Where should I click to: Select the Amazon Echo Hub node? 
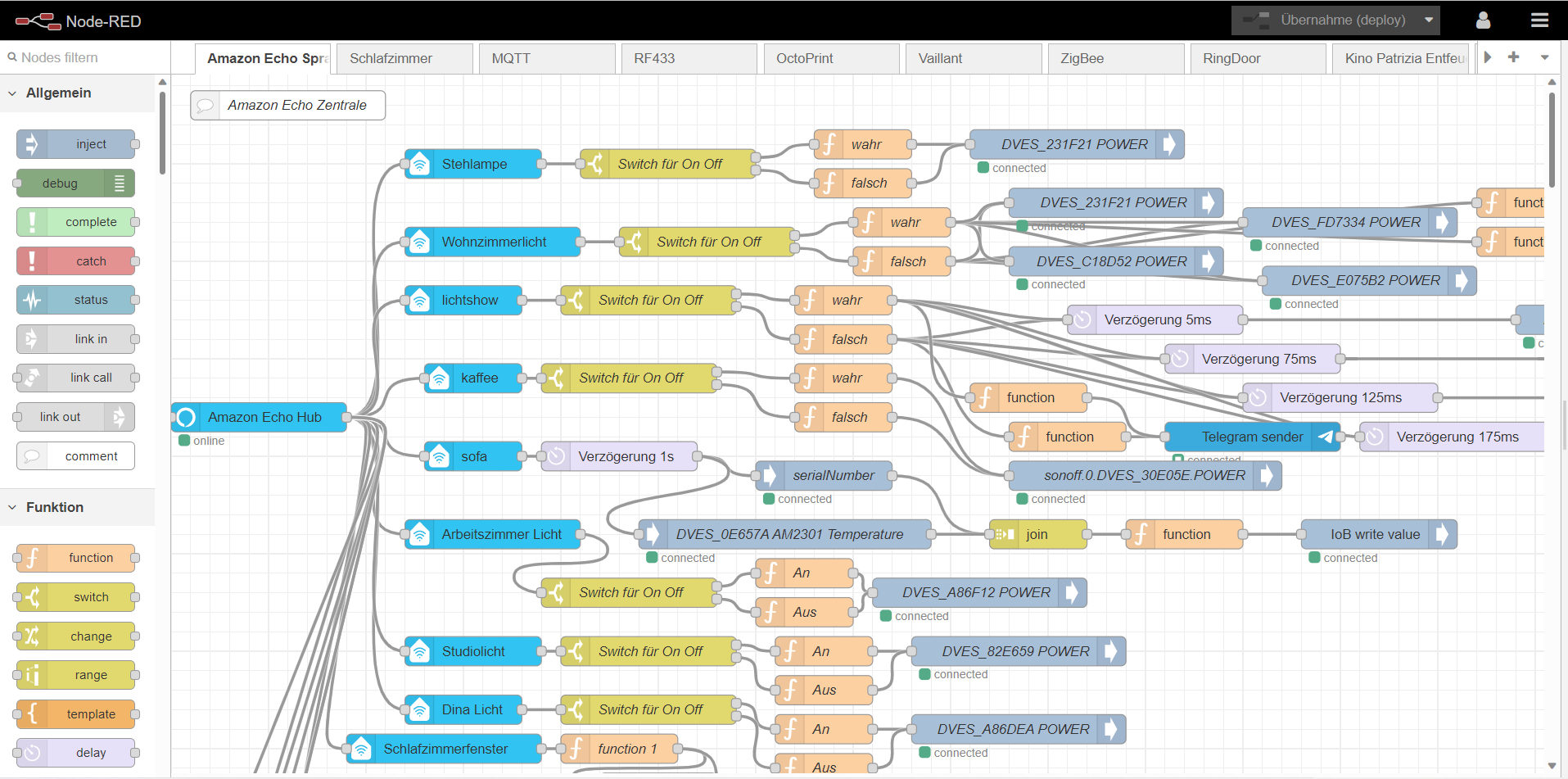coord(259,417)
